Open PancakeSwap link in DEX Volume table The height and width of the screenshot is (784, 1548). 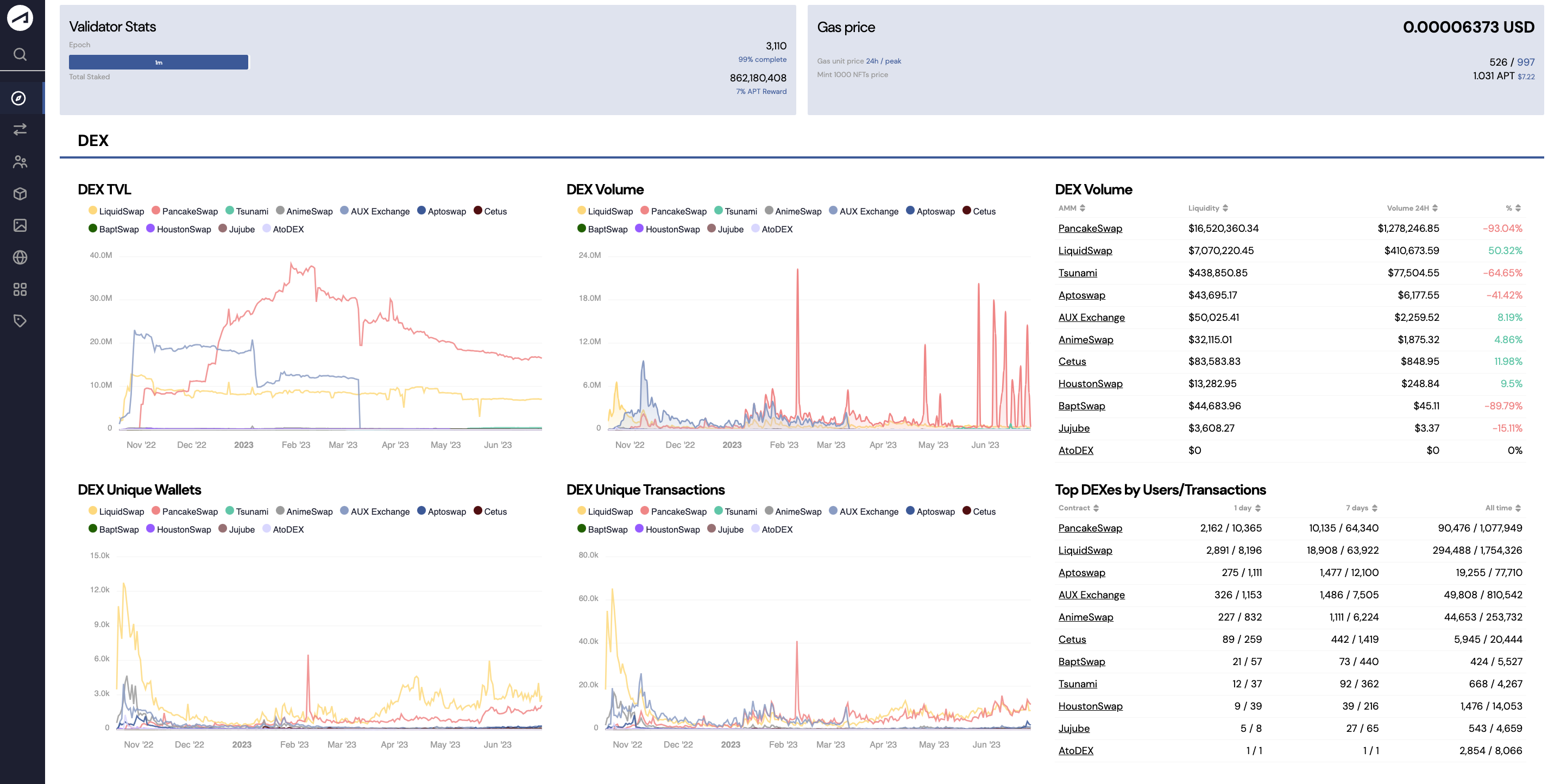click(1090, 228)
